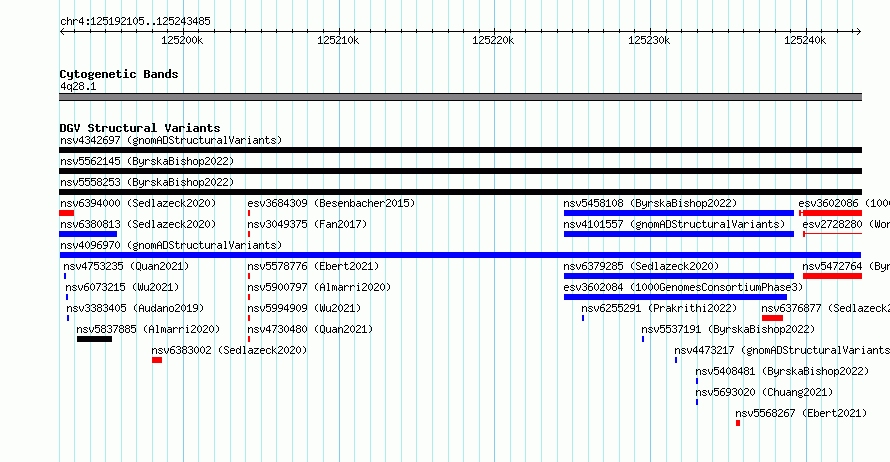The height and width of the screenshot is (462, 890).
Task: Select esv2728280 variant label
Action: click(846, 224)
